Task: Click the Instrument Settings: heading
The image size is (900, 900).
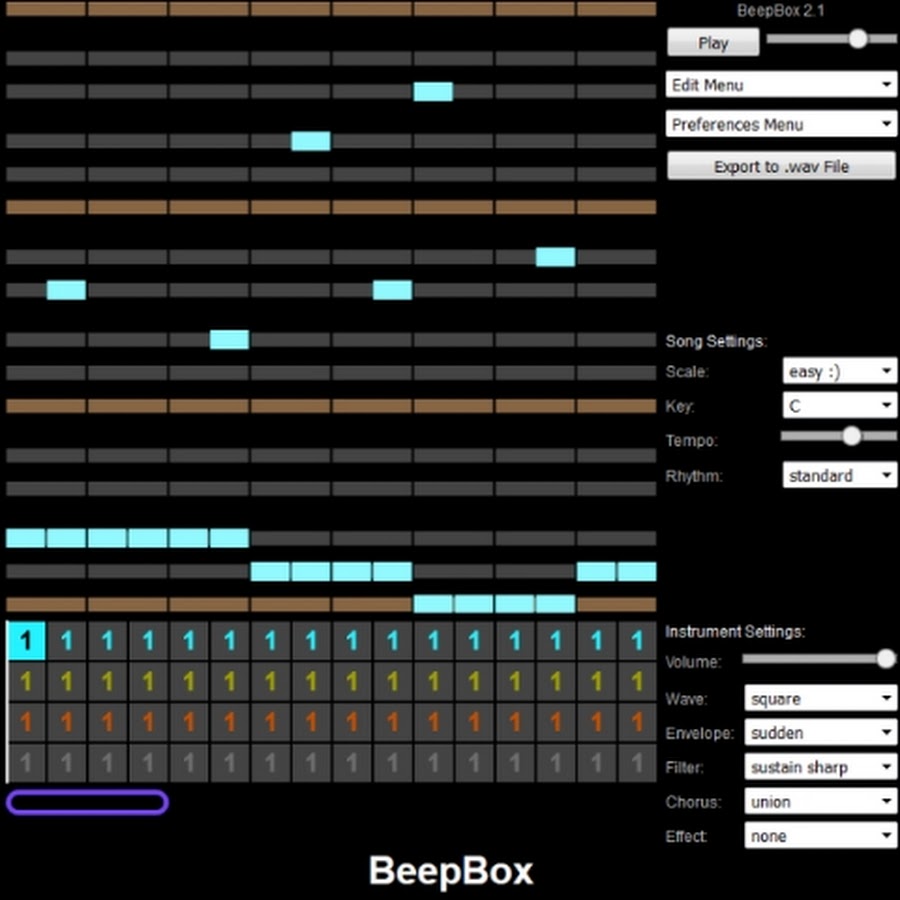Action: click(735, 631)
